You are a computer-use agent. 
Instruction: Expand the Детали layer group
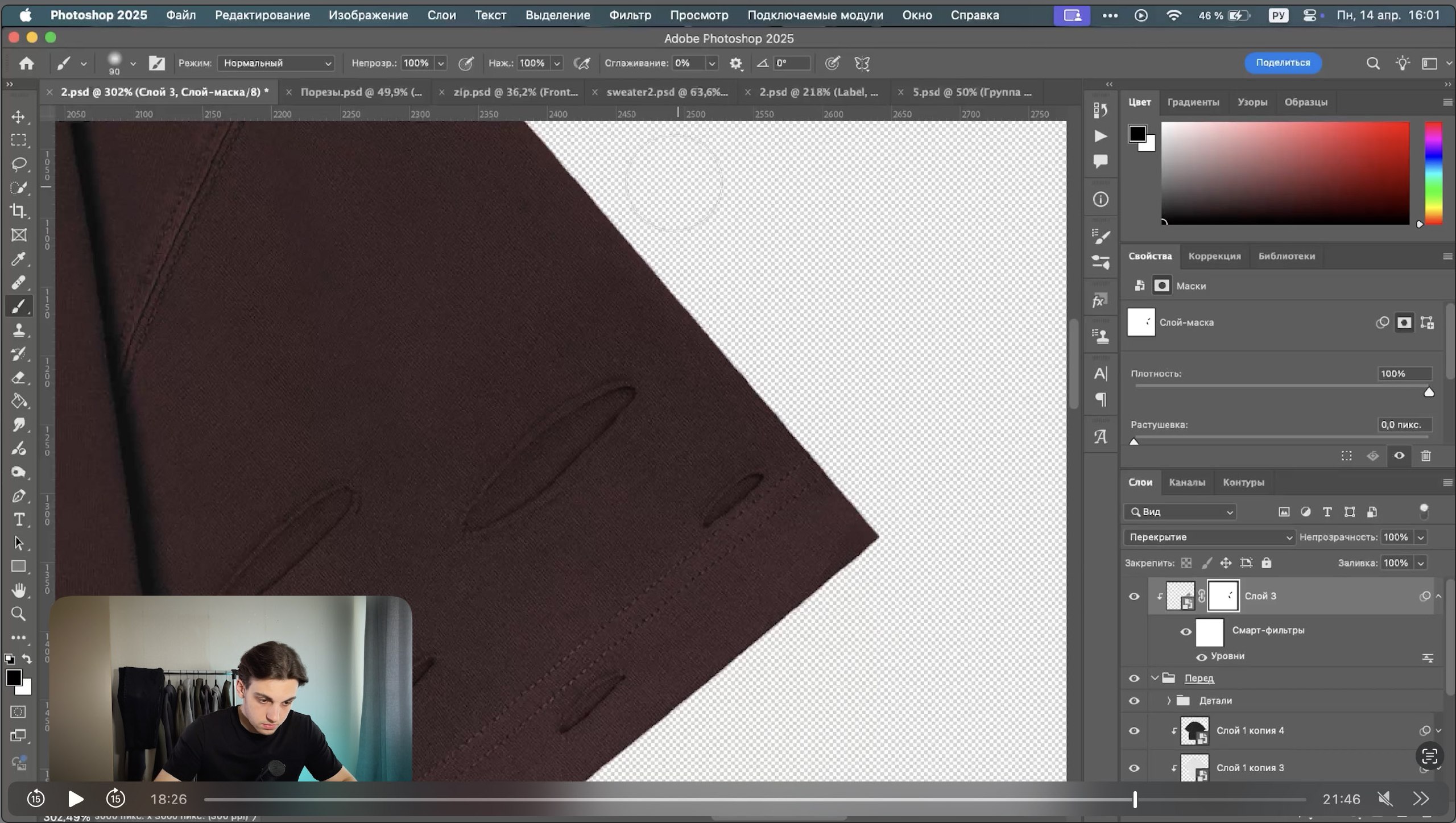point(1169,701)
